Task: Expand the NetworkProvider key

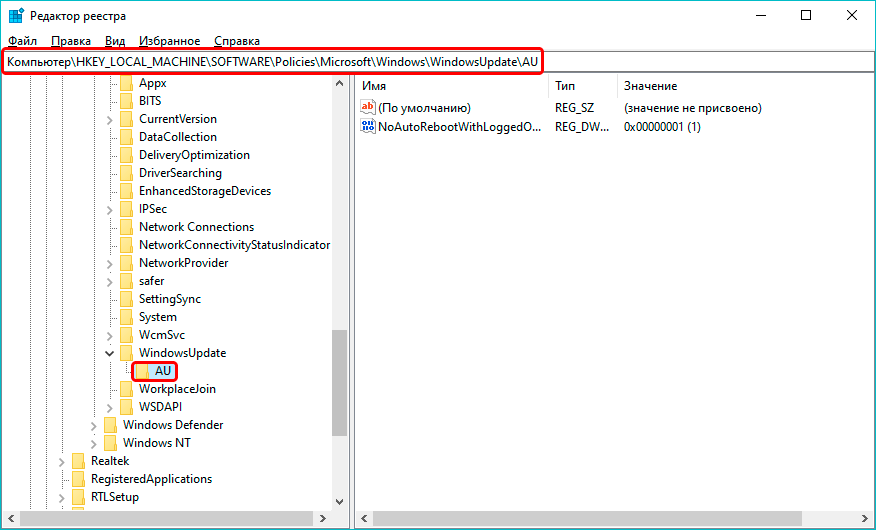Action: 110,264
